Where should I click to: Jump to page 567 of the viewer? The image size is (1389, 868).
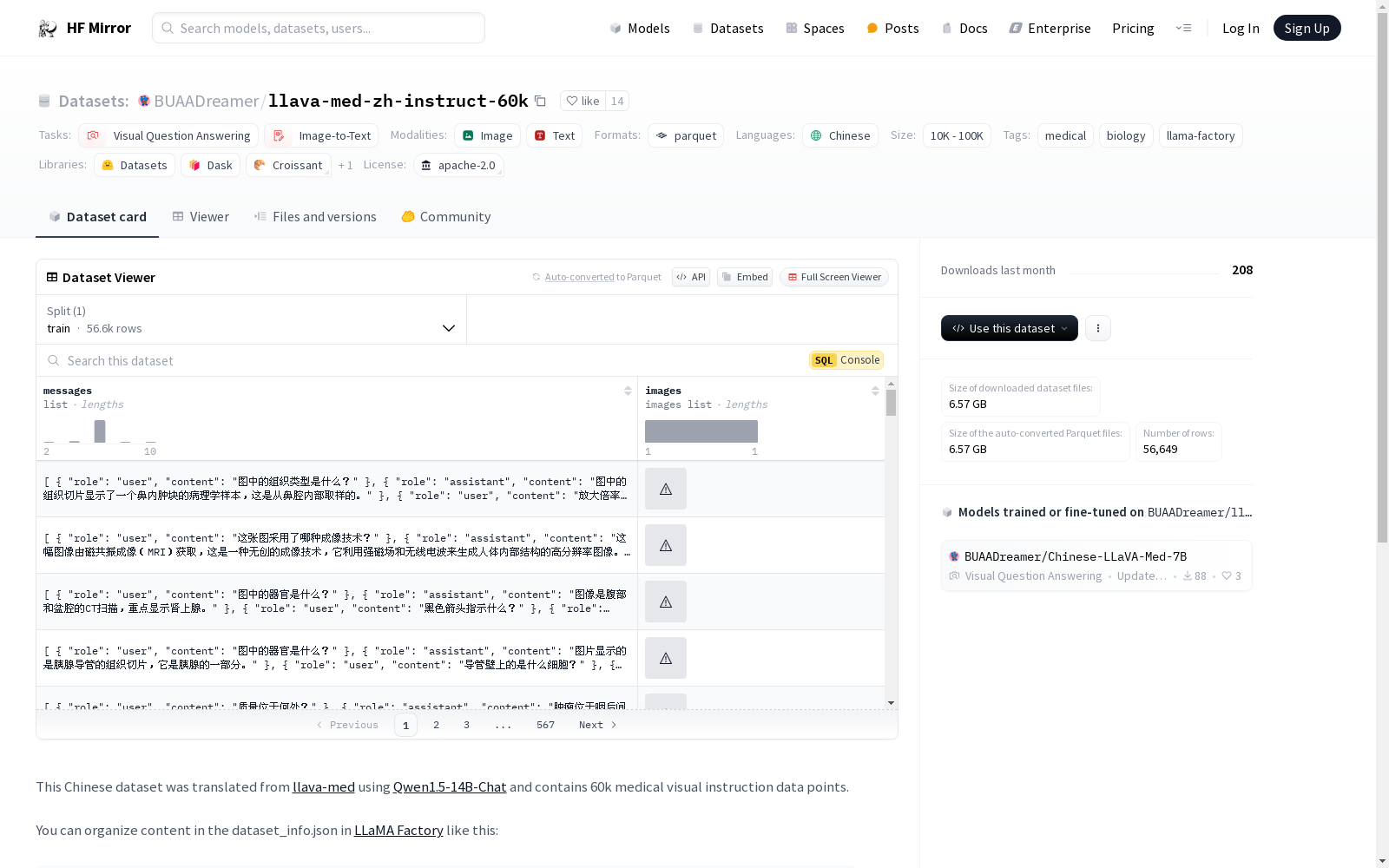(x=545, y=725)
